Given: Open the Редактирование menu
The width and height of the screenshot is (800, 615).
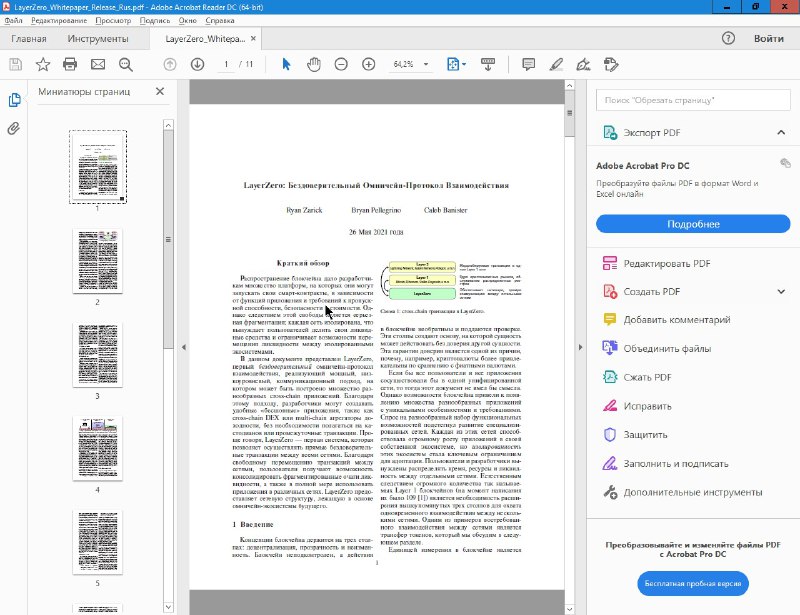Looking at the screenshot, I should coord(58,20).
